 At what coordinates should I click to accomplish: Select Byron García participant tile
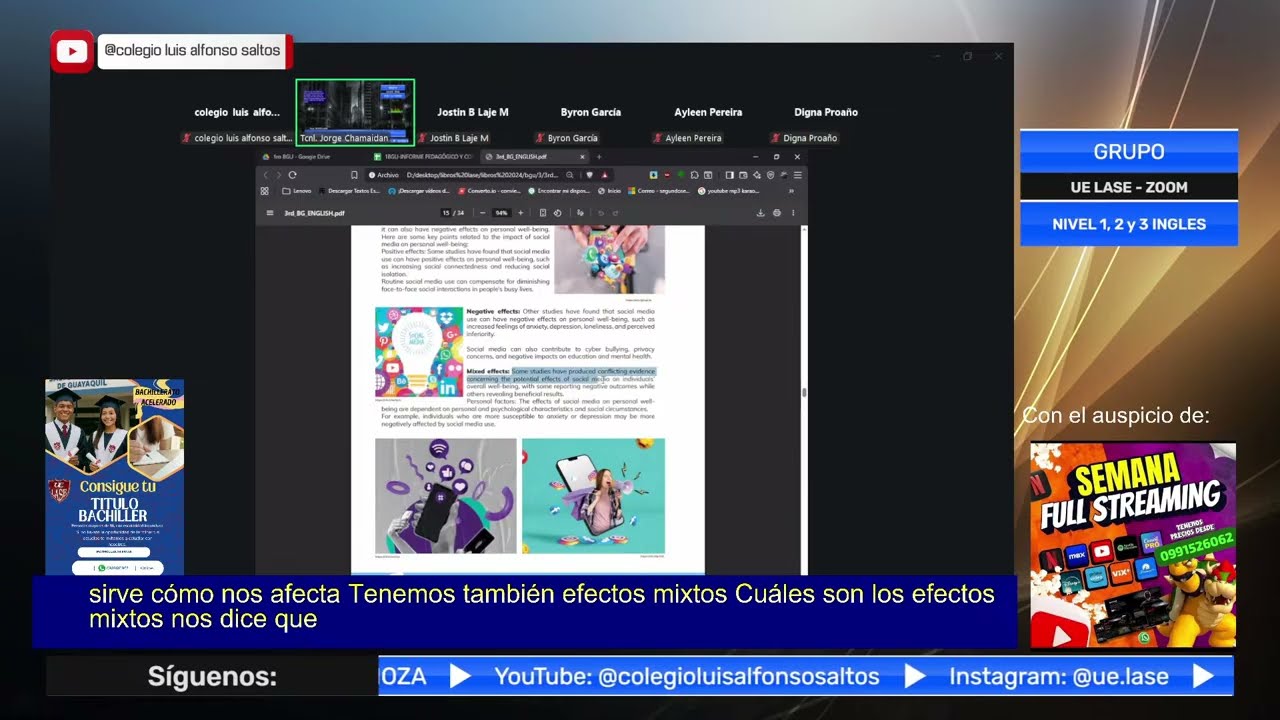590,112
